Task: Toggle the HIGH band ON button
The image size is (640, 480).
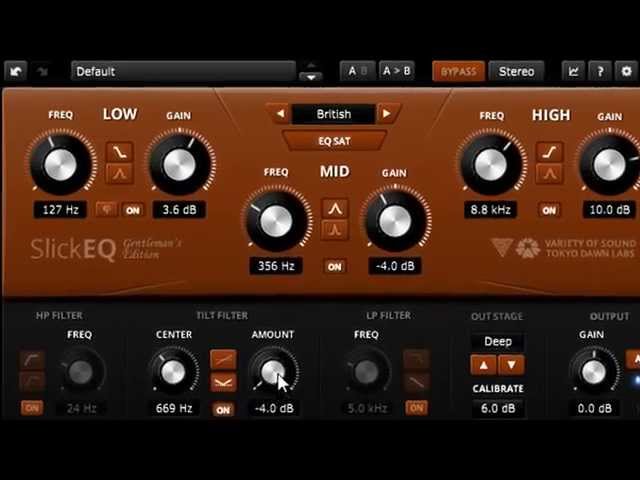Action: click(549, 210)
